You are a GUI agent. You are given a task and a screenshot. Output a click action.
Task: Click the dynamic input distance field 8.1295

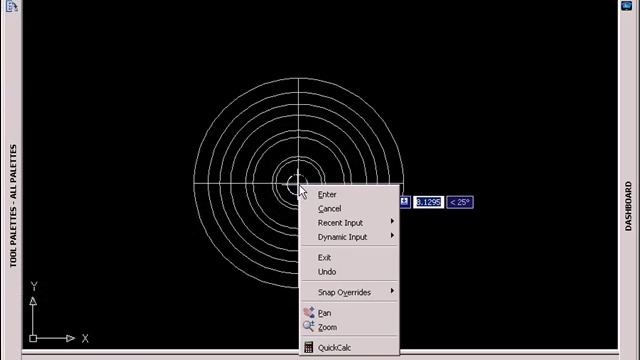coord(428,202)
